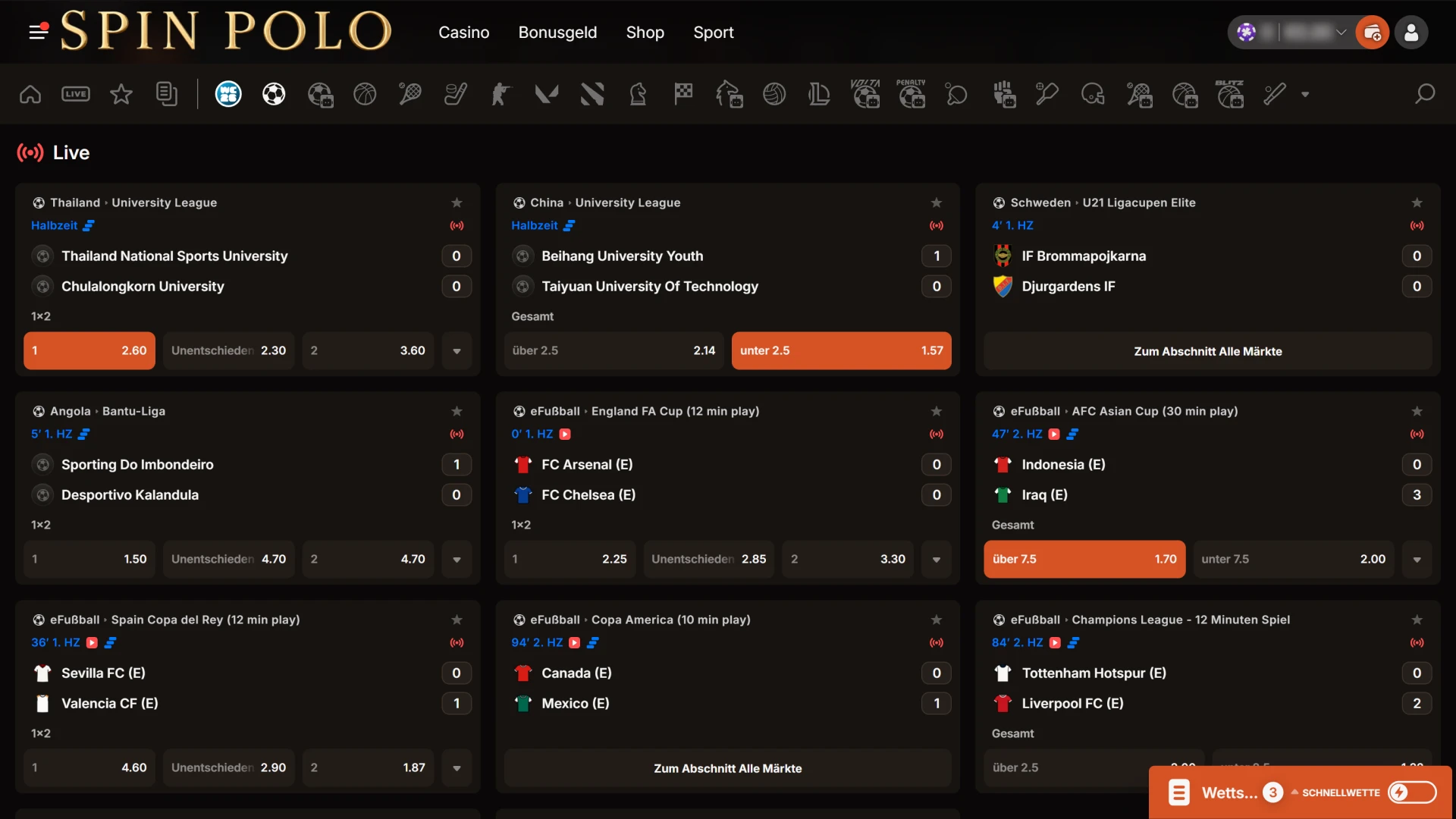The height and width of the screenshot is (819, 1456).
Task: Star the Spain Copa del Rey match
Action: 457,620
